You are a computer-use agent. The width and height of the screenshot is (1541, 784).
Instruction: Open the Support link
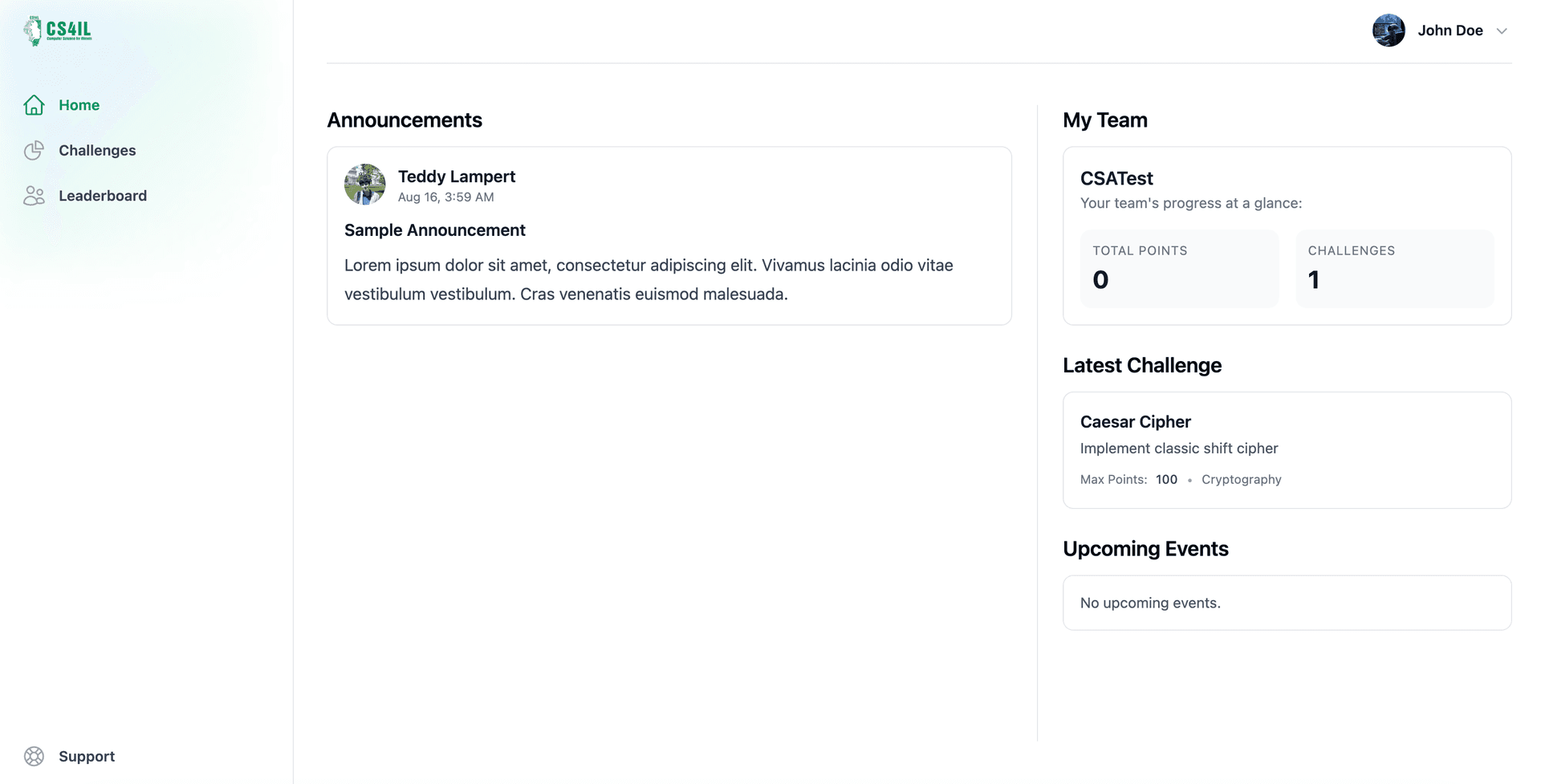tap(87, 756)
